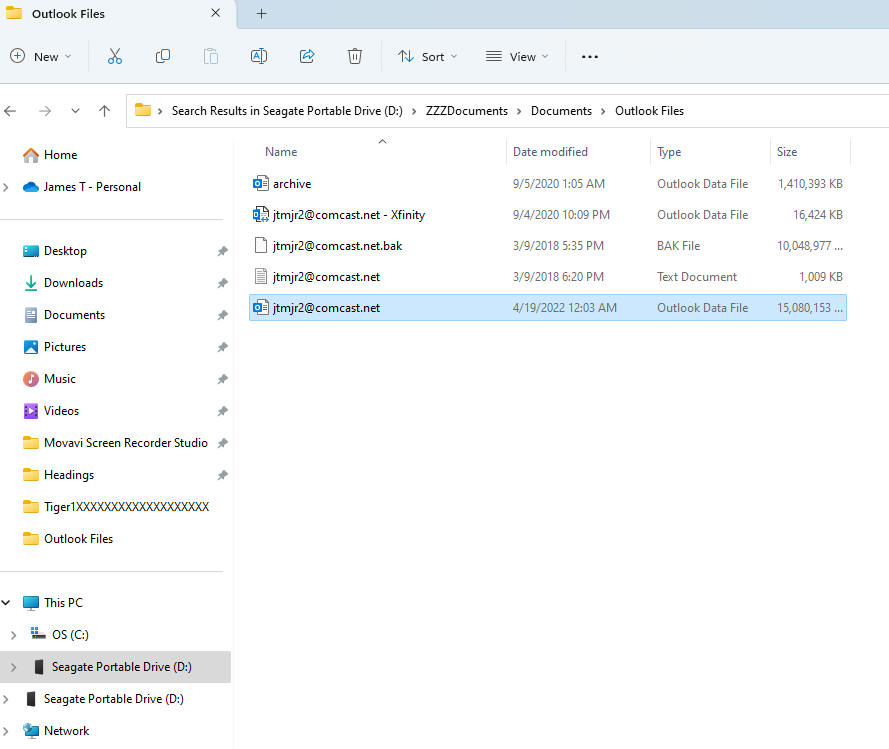Go up one folder level arrow
Screen dimensions: 889x749
pyautogui.click(x=104, y=111)
